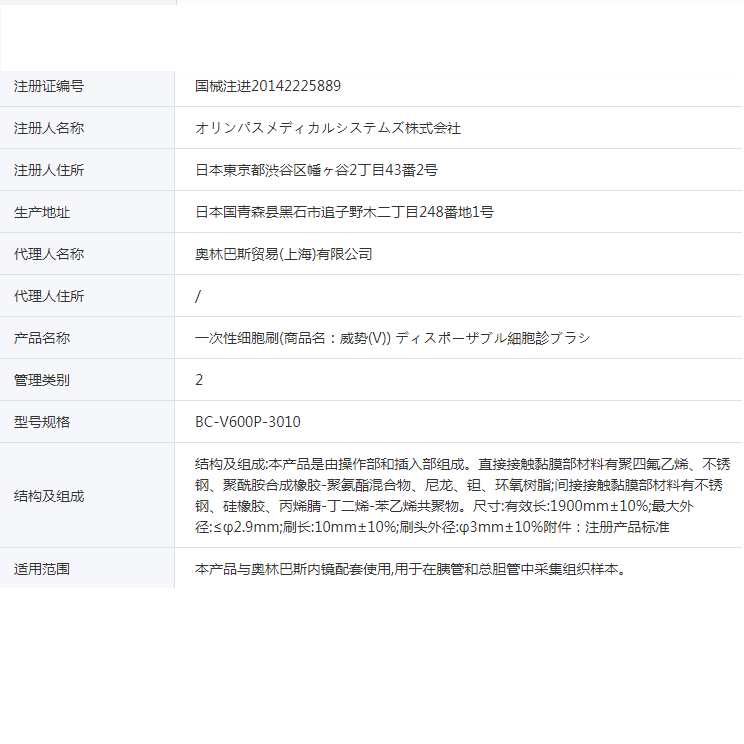
Task: Click the model number BC-V600P-3010
Action: (248, 422)
